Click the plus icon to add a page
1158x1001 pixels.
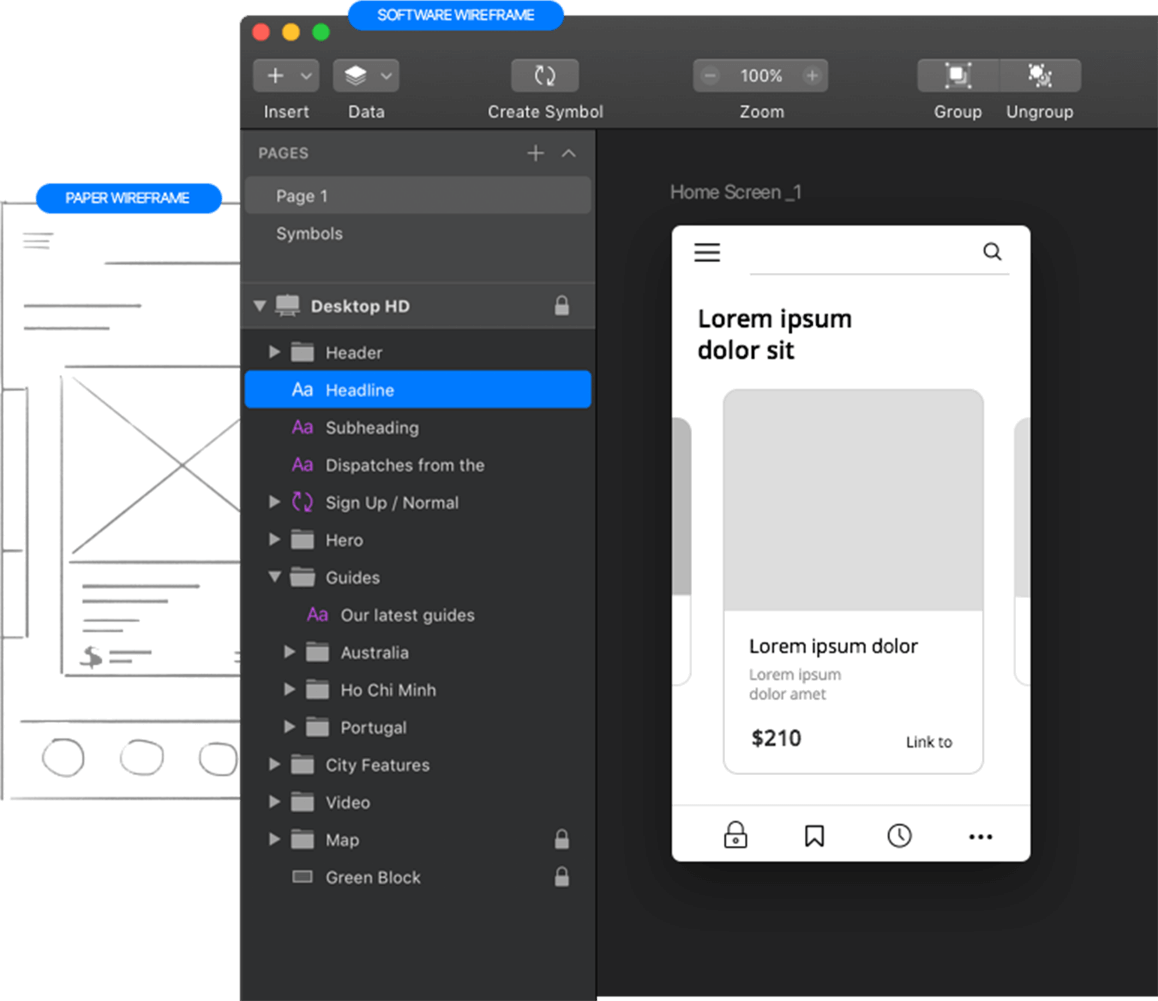pos(535,153)
